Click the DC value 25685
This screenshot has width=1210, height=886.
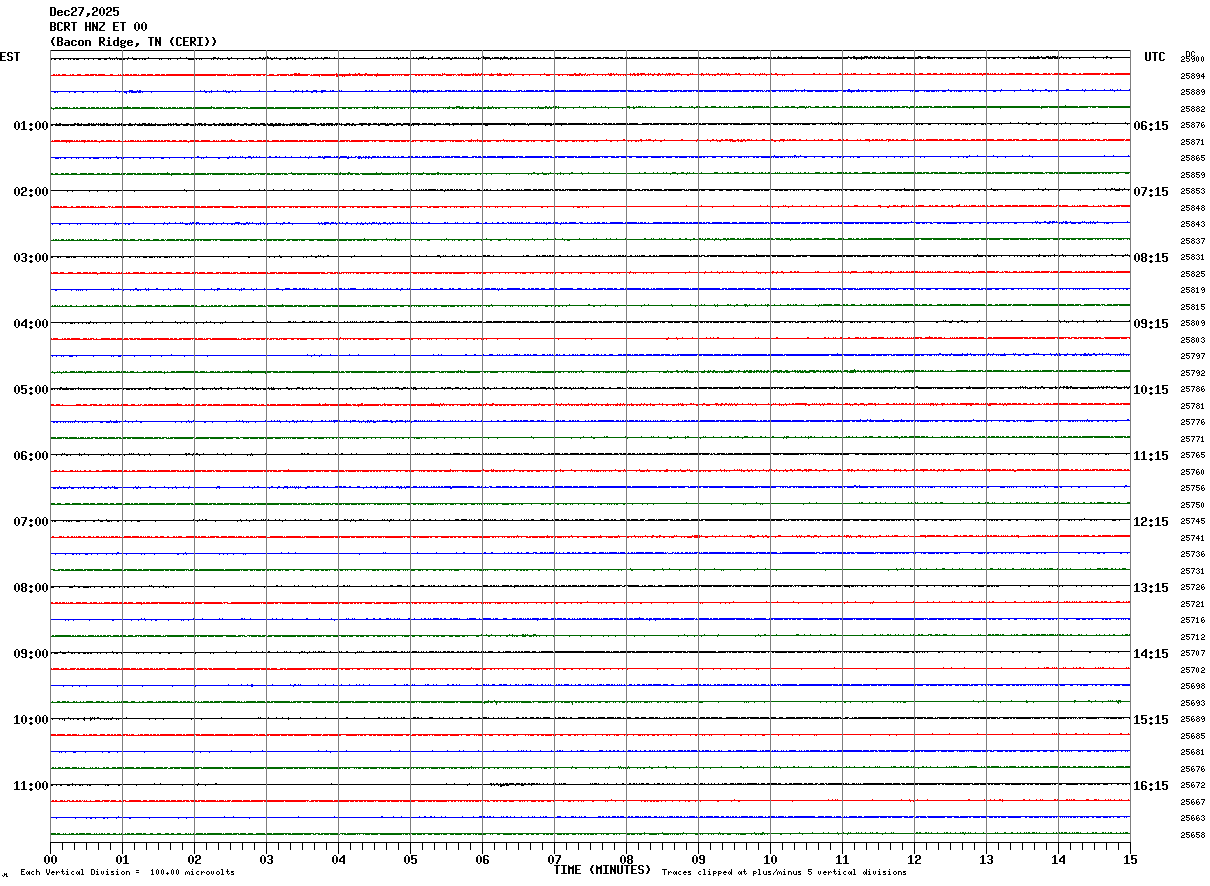tap(1192, 736)
